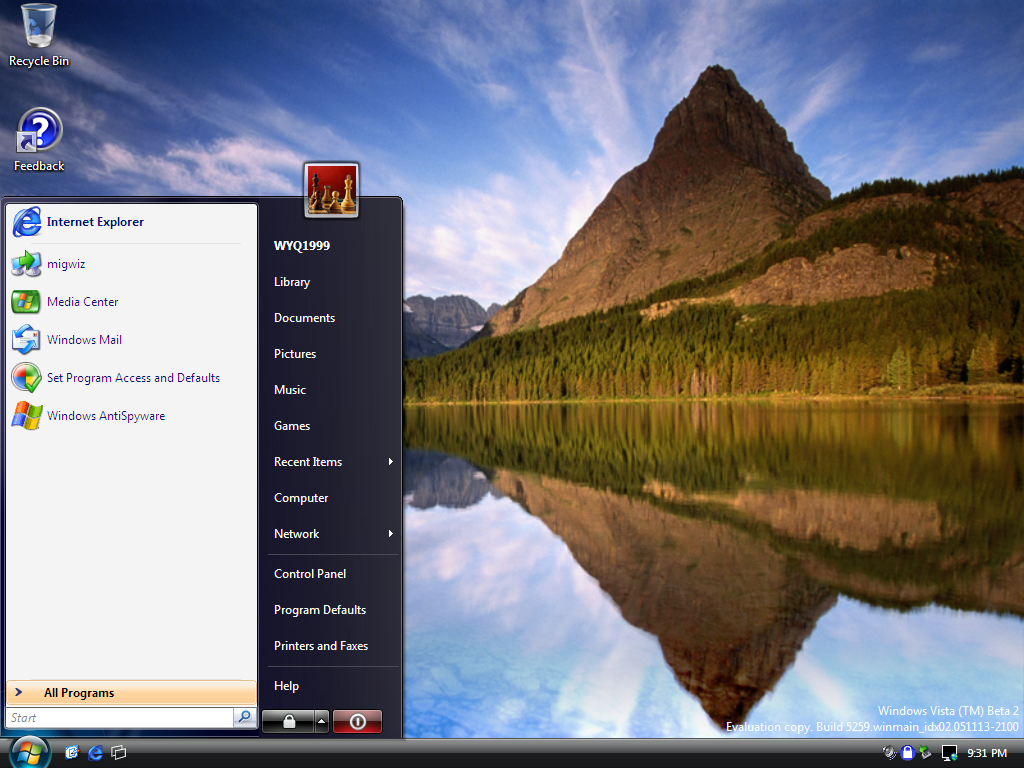Open the first quick launch icon next to Start orb
The width and height of the screenshot is (1024, 768).
click(72, 753)
